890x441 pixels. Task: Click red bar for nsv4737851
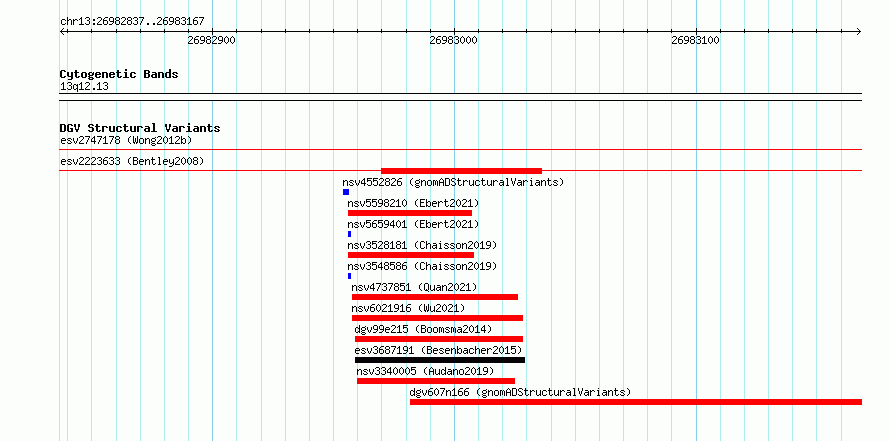(435, 297)
